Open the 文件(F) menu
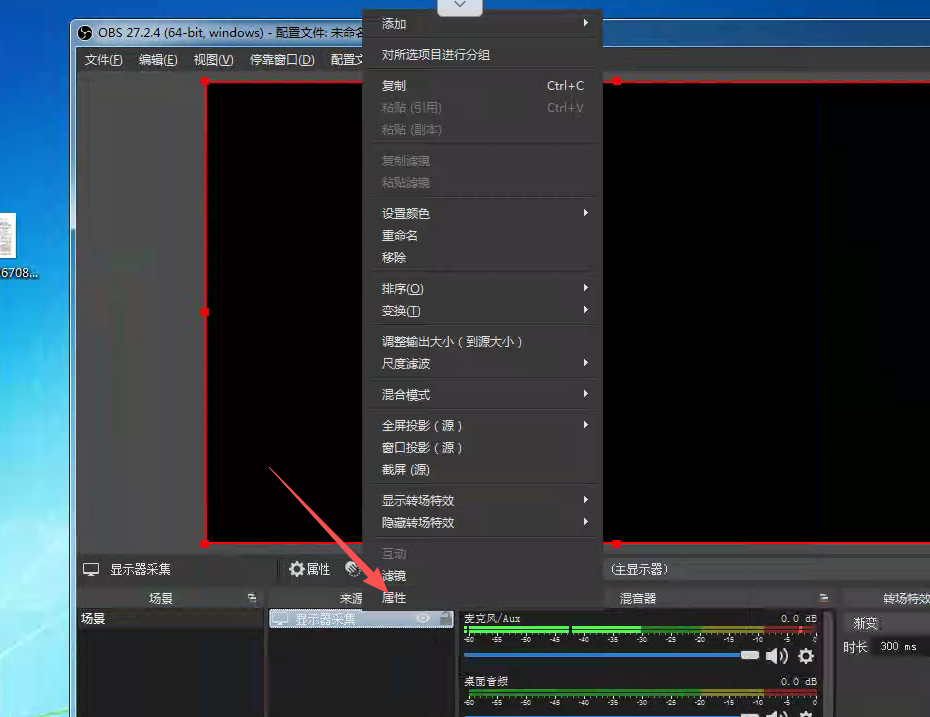 (x=104, y=60)
